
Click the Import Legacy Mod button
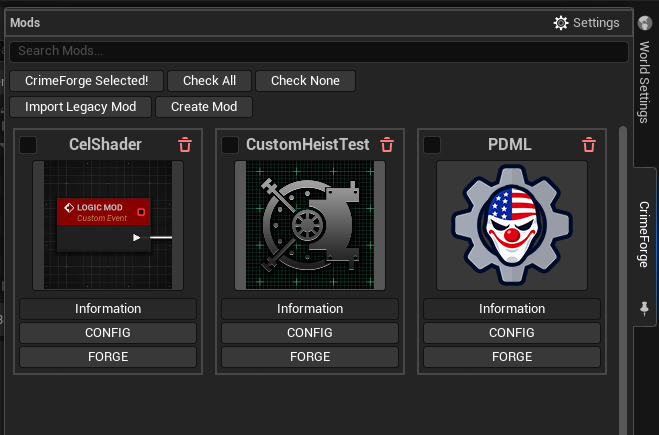click(80, 107)
